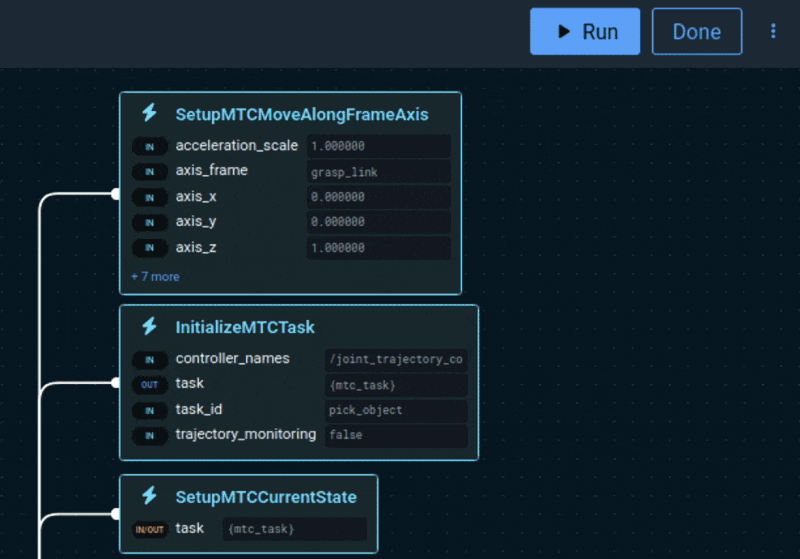
Task: Click the OUT badge beside task
Action: click(149, 385)
